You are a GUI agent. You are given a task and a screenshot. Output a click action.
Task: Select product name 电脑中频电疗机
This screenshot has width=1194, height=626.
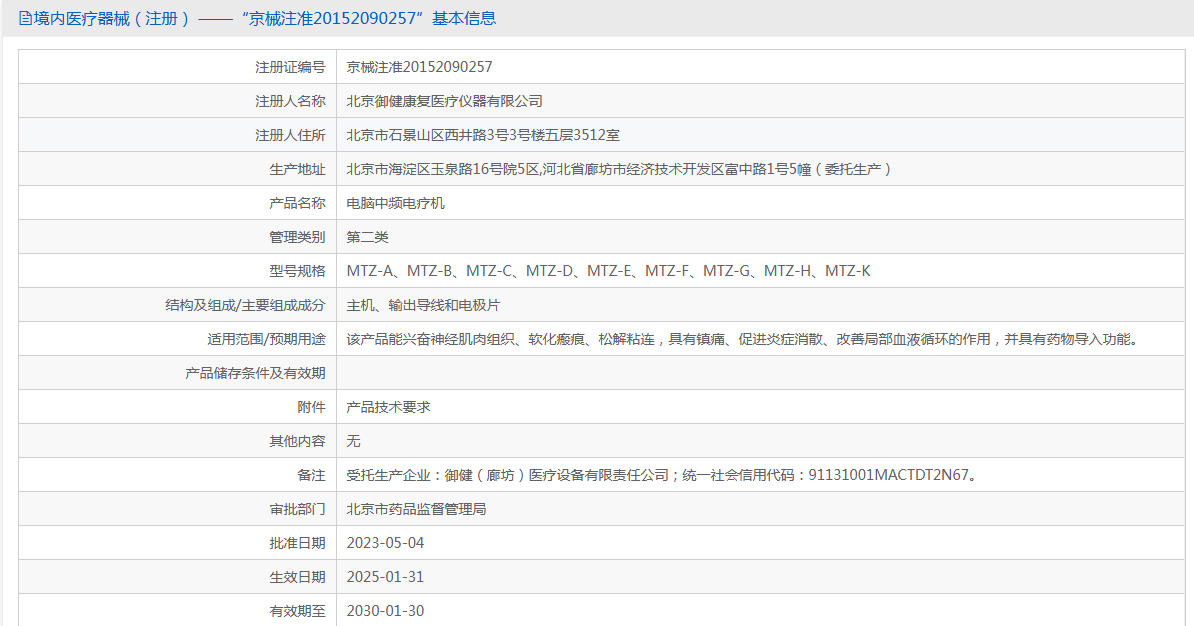pos(395,203)
